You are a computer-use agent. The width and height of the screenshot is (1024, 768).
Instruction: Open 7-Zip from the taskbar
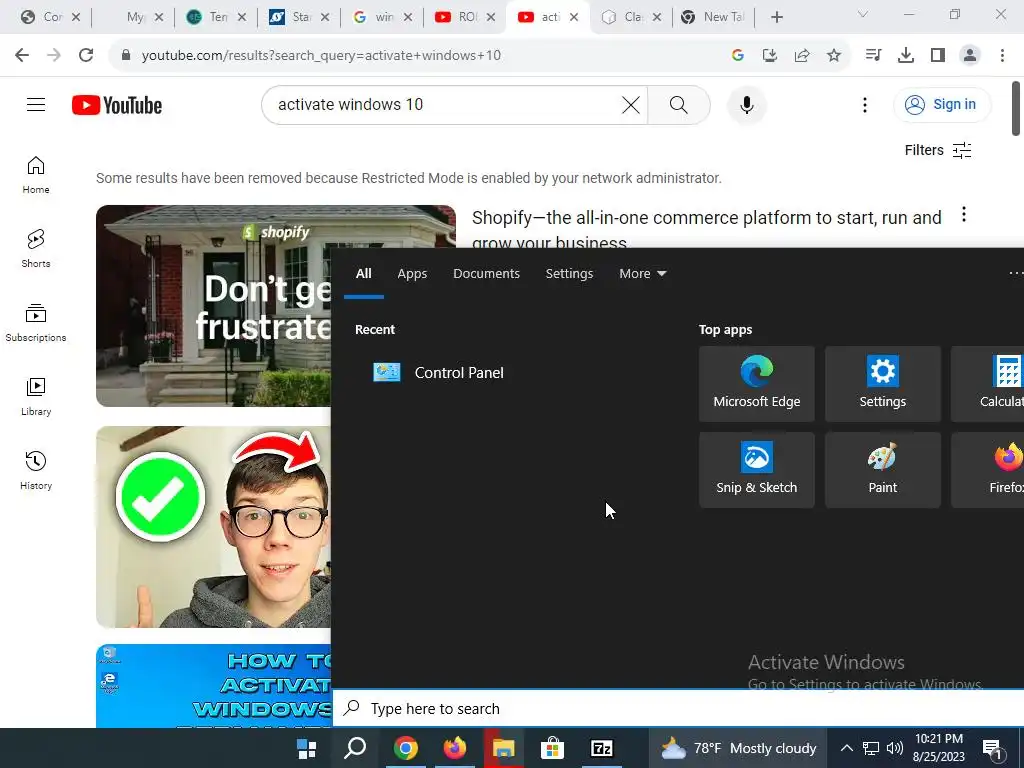click(602, 748)
